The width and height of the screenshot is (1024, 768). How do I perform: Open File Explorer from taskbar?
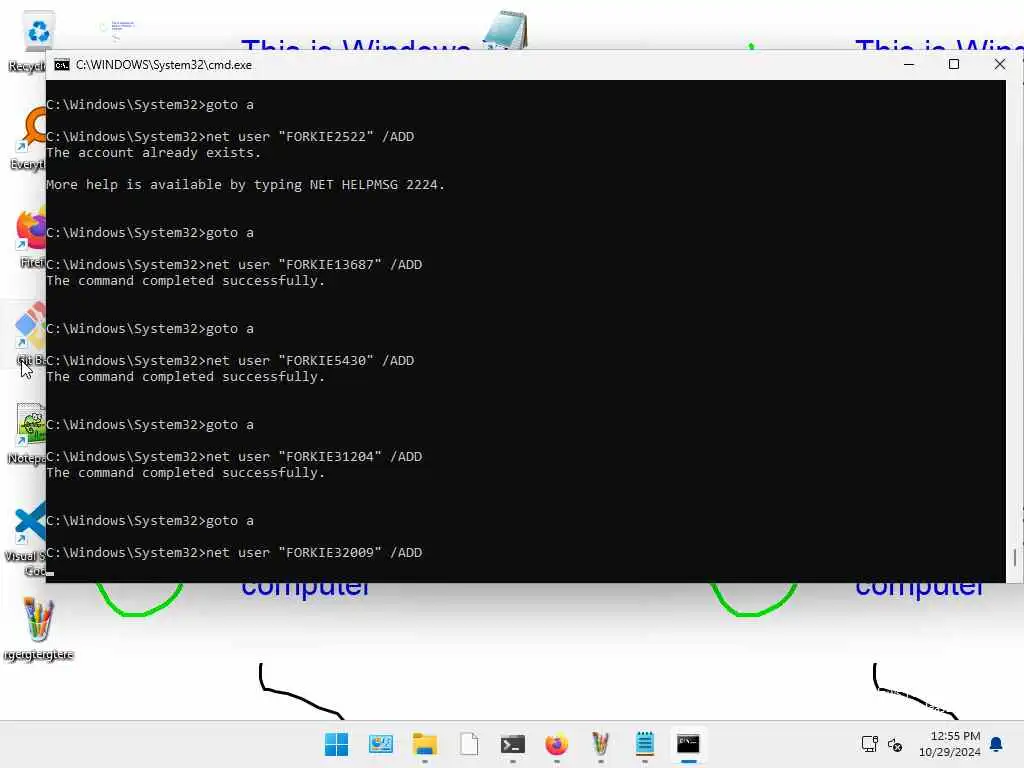[424, 744]
